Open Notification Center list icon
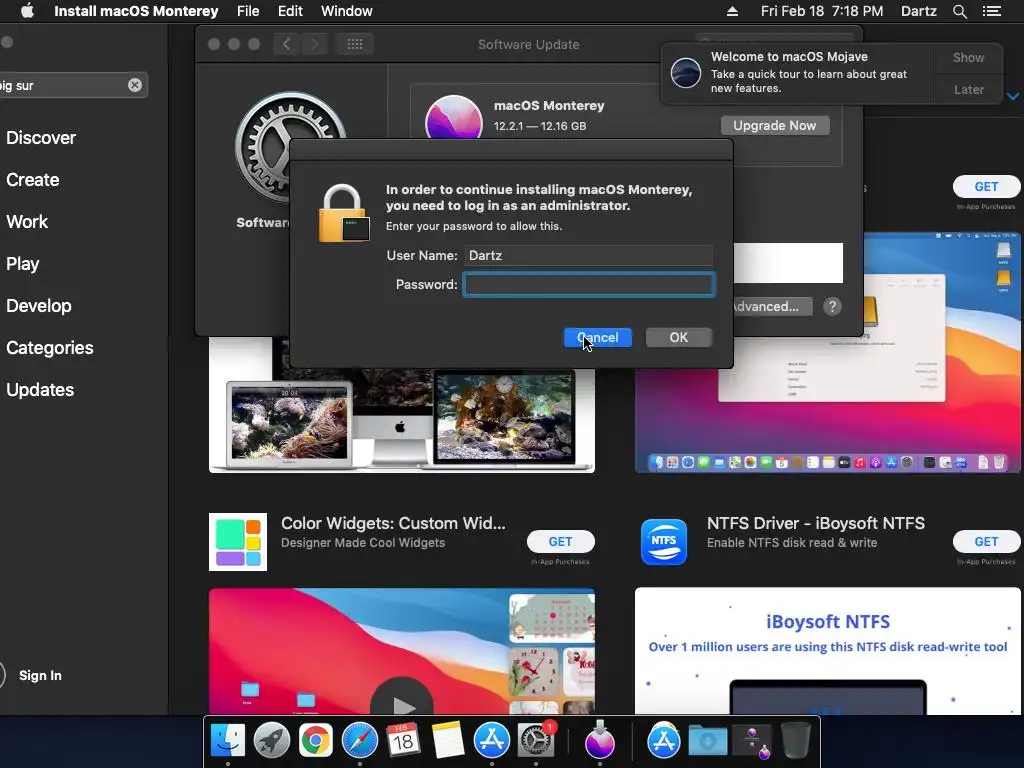 [991, 11]
